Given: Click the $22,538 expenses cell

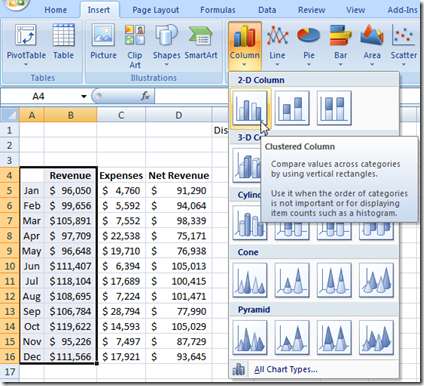Looking at the screenshot, I should (121, 236).
